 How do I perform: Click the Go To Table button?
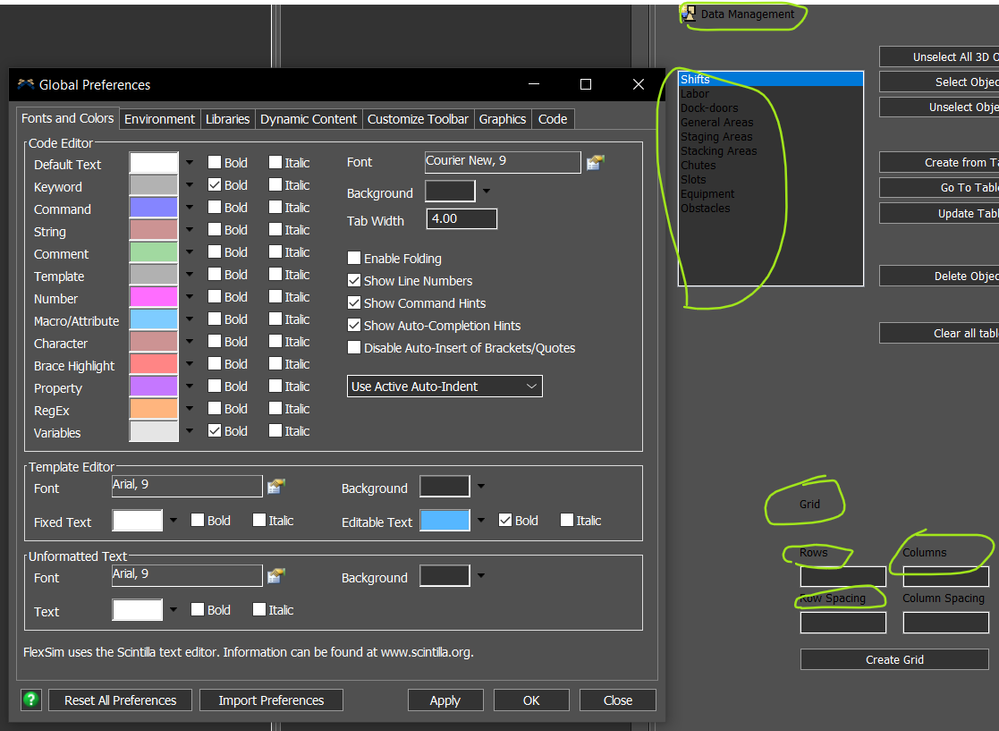tap(939, 187)
